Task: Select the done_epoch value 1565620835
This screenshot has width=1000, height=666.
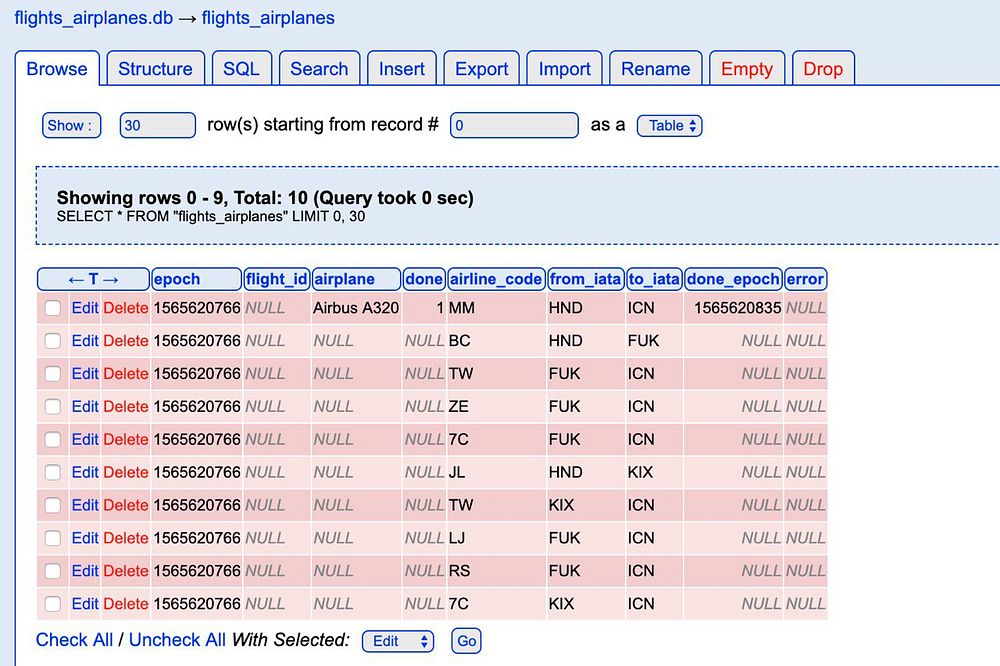Action: coord(733,308)
